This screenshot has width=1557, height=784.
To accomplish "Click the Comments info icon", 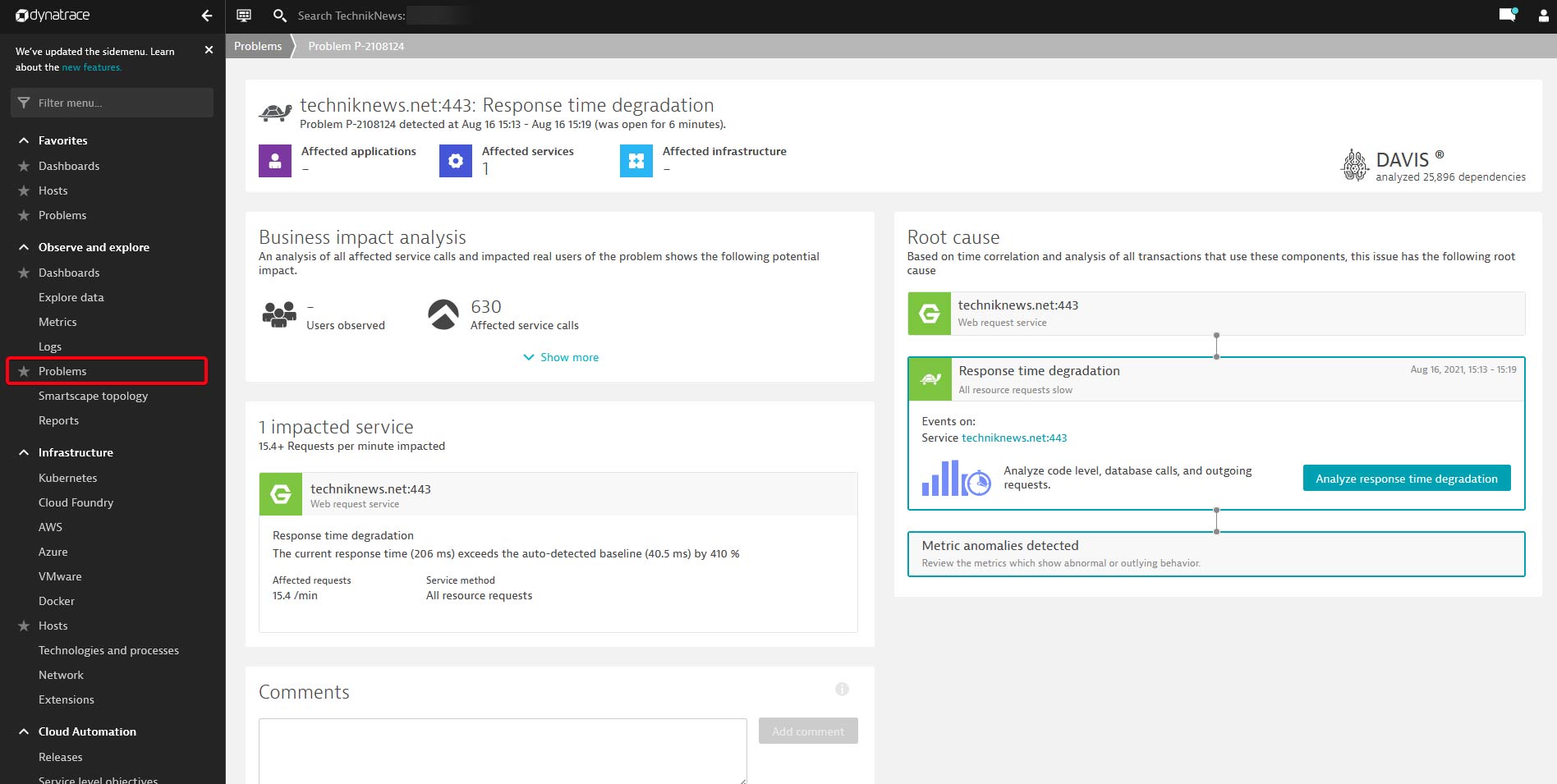I will coord(842,689).
